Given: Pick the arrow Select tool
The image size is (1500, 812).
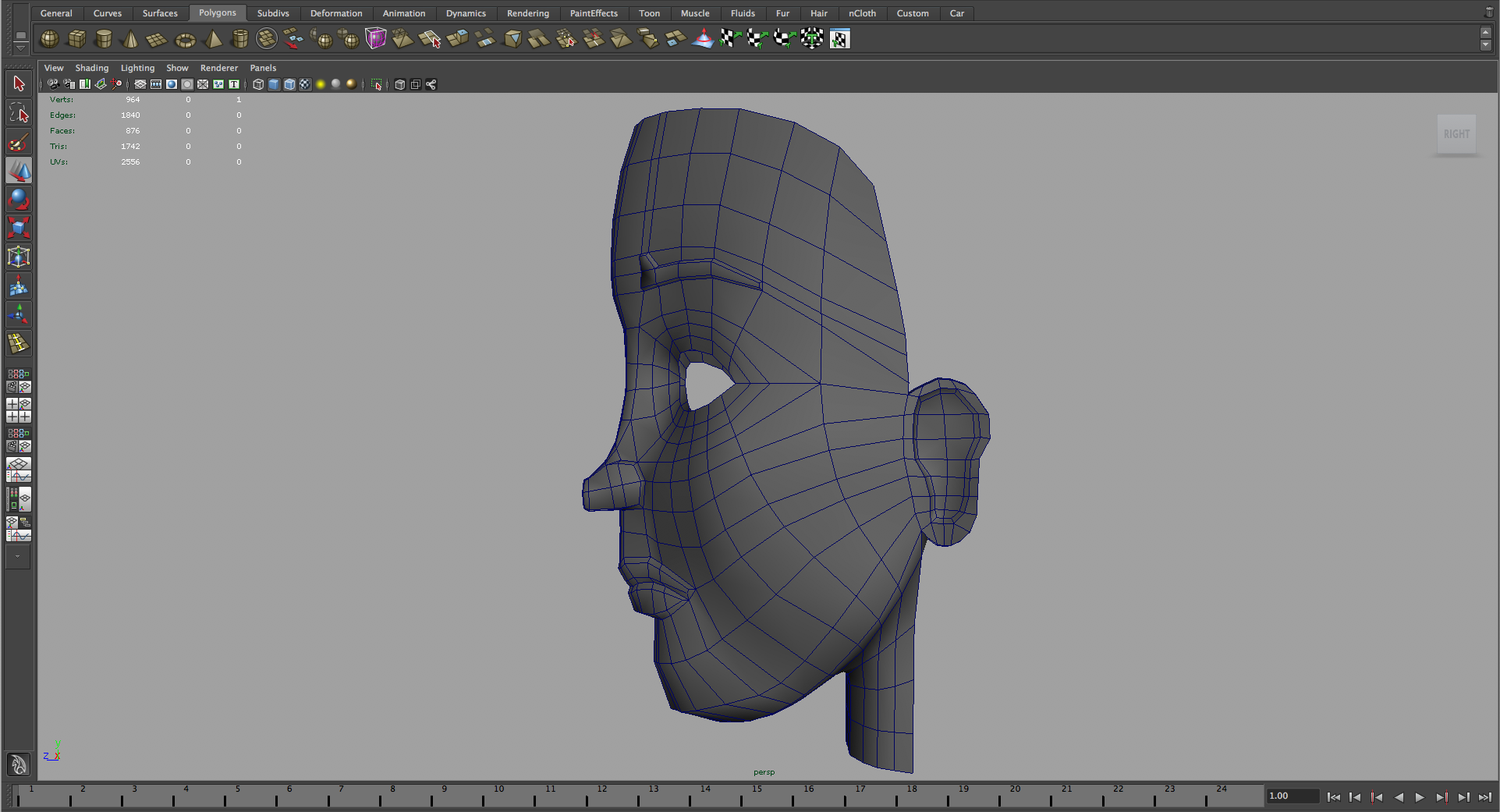Looking at the screenshot, I should click(x=19, y=83).
